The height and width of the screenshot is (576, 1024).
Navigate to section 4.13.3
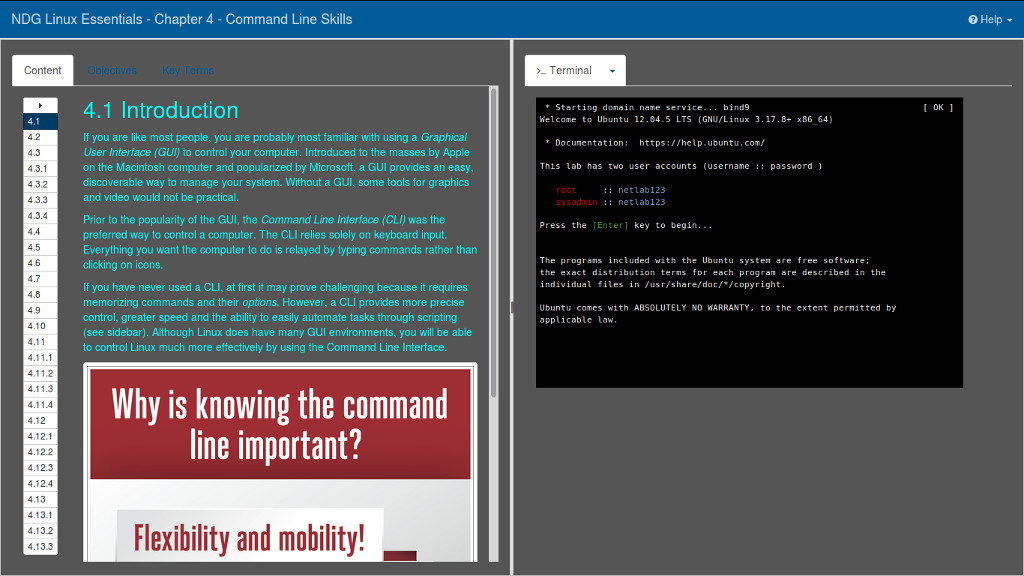click(40, 546)
